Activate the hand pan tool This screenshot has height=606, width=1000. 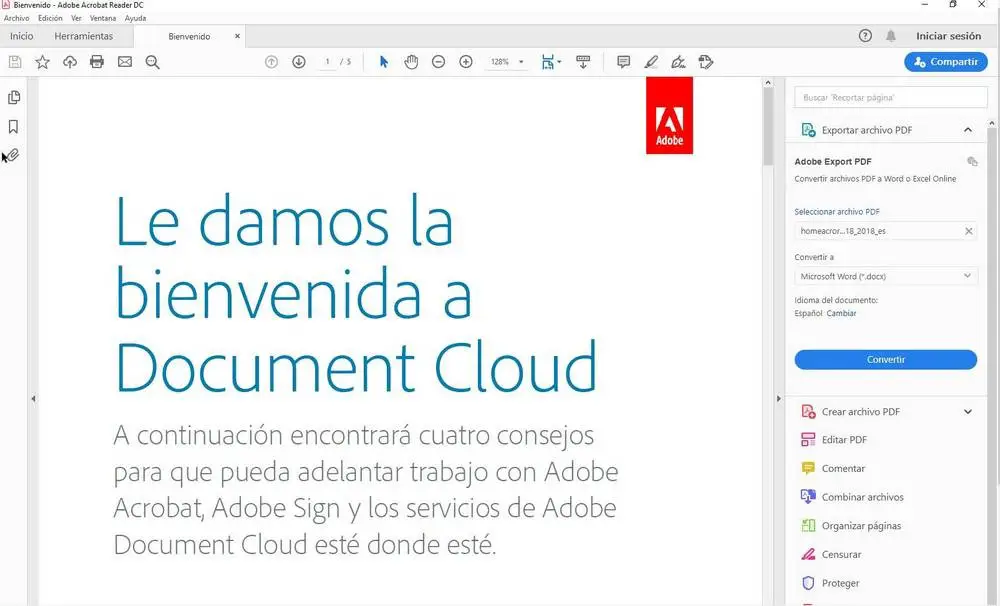pos(411,62)
